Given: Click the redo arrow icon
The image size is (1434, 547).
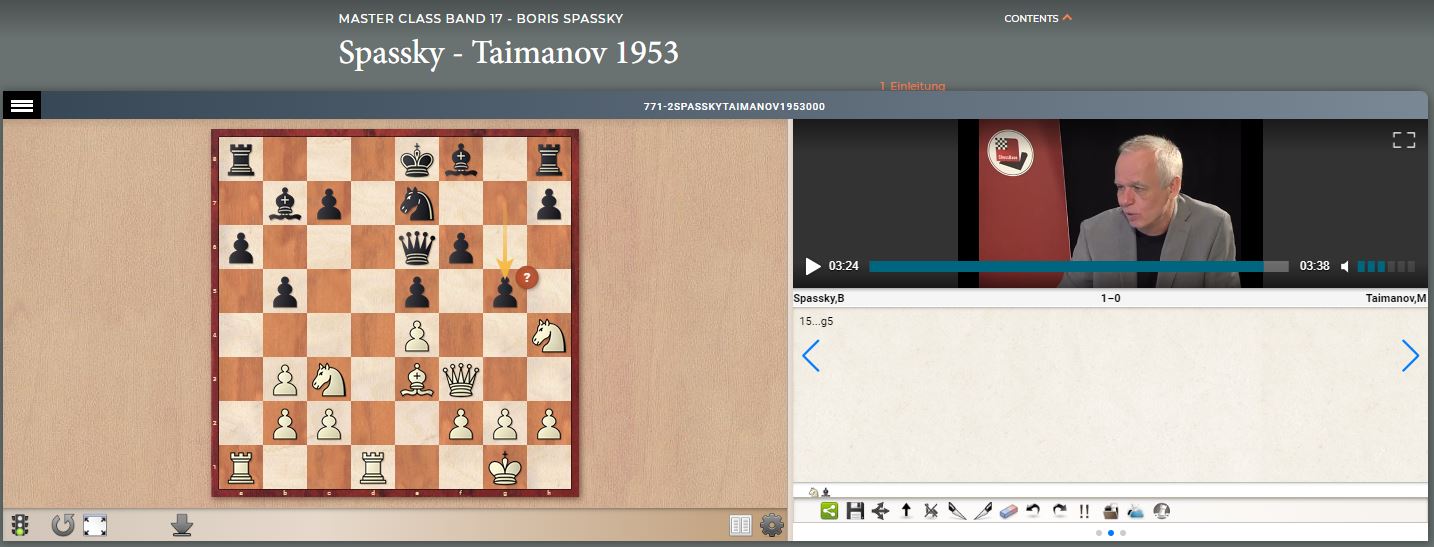Looking at the screenshot, I should [1059, 511].
